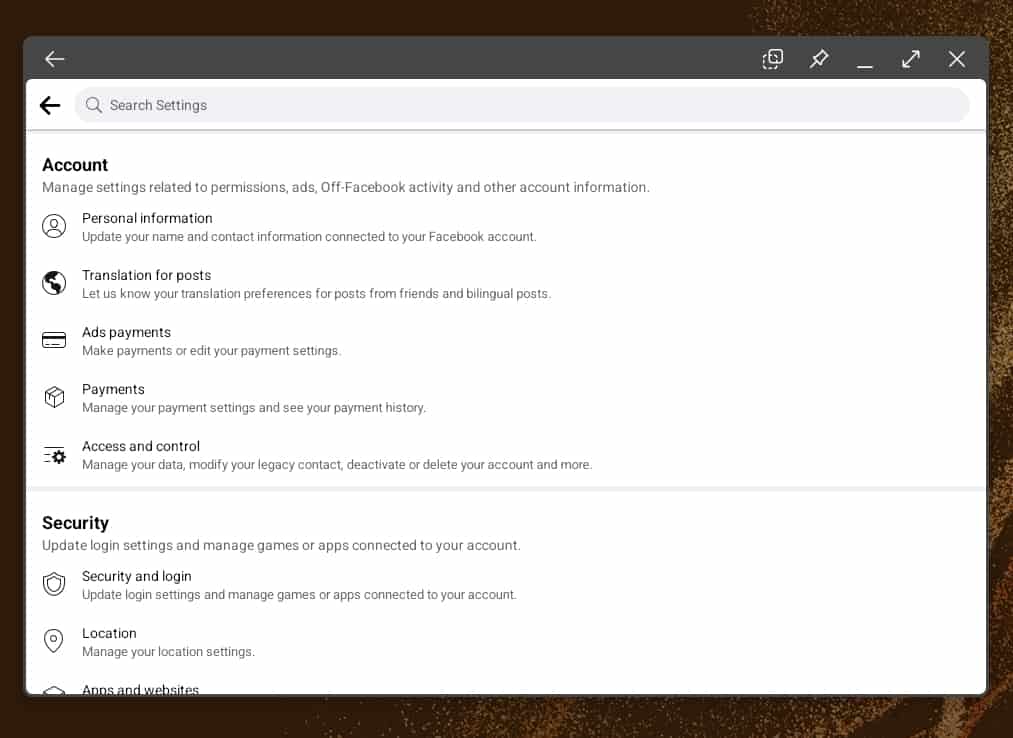Open Security and login settings
Viewport: 1013px width, 738px height.
[x=136, y=577]
